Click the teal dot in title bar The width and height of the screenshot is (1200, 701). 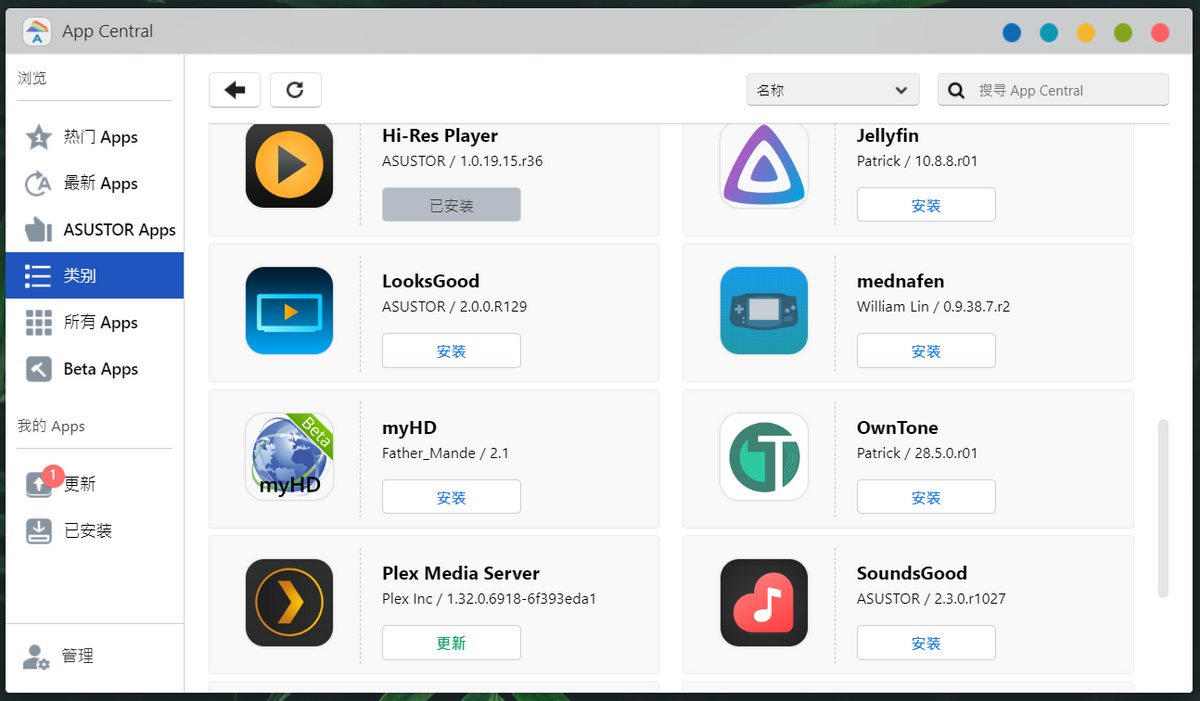pyautogui.click(x=1049, y=32)
